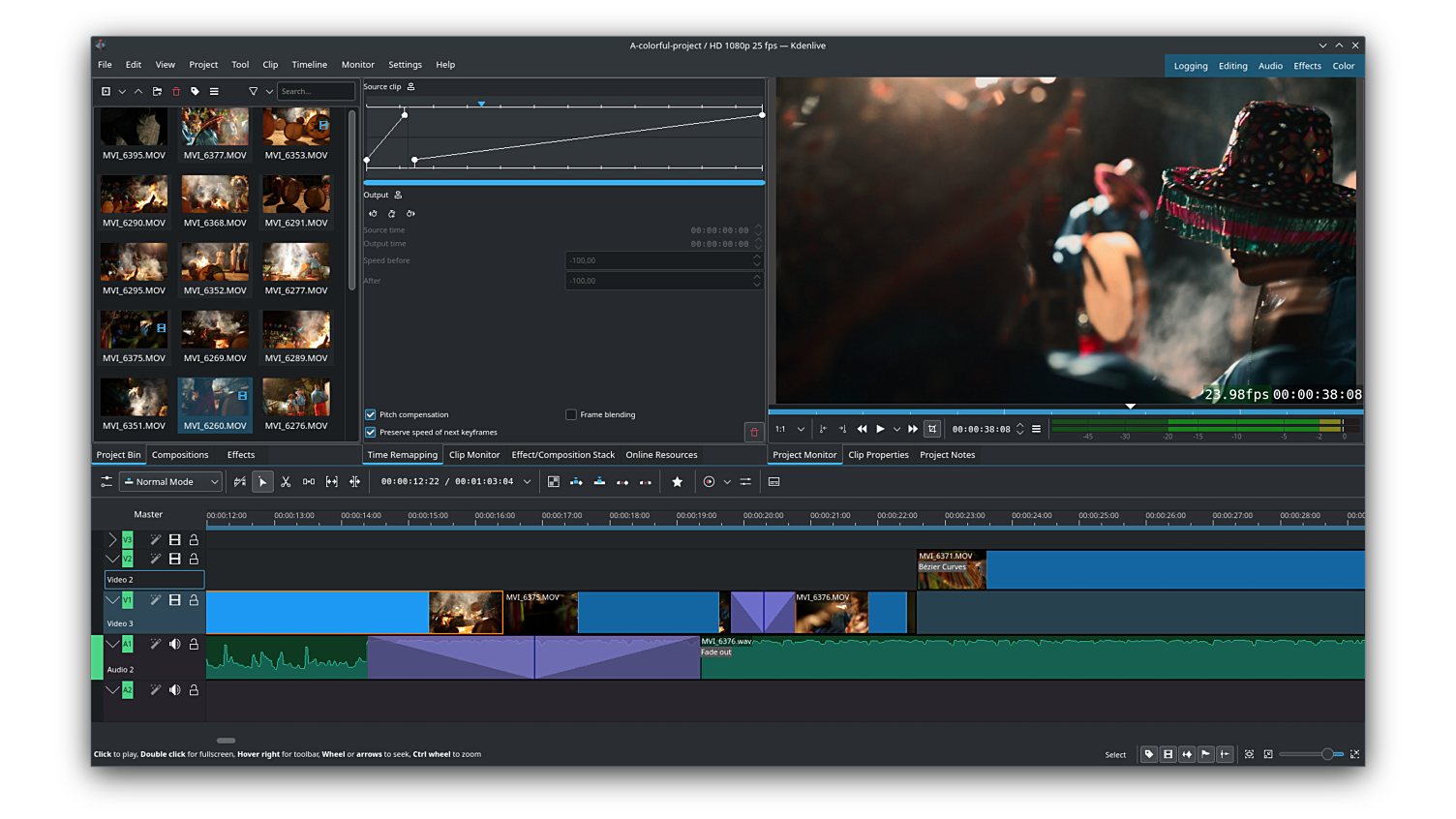Open the Normal Mode dropdown
Viewport: 1456px width, 819px height.
[171, 482]
